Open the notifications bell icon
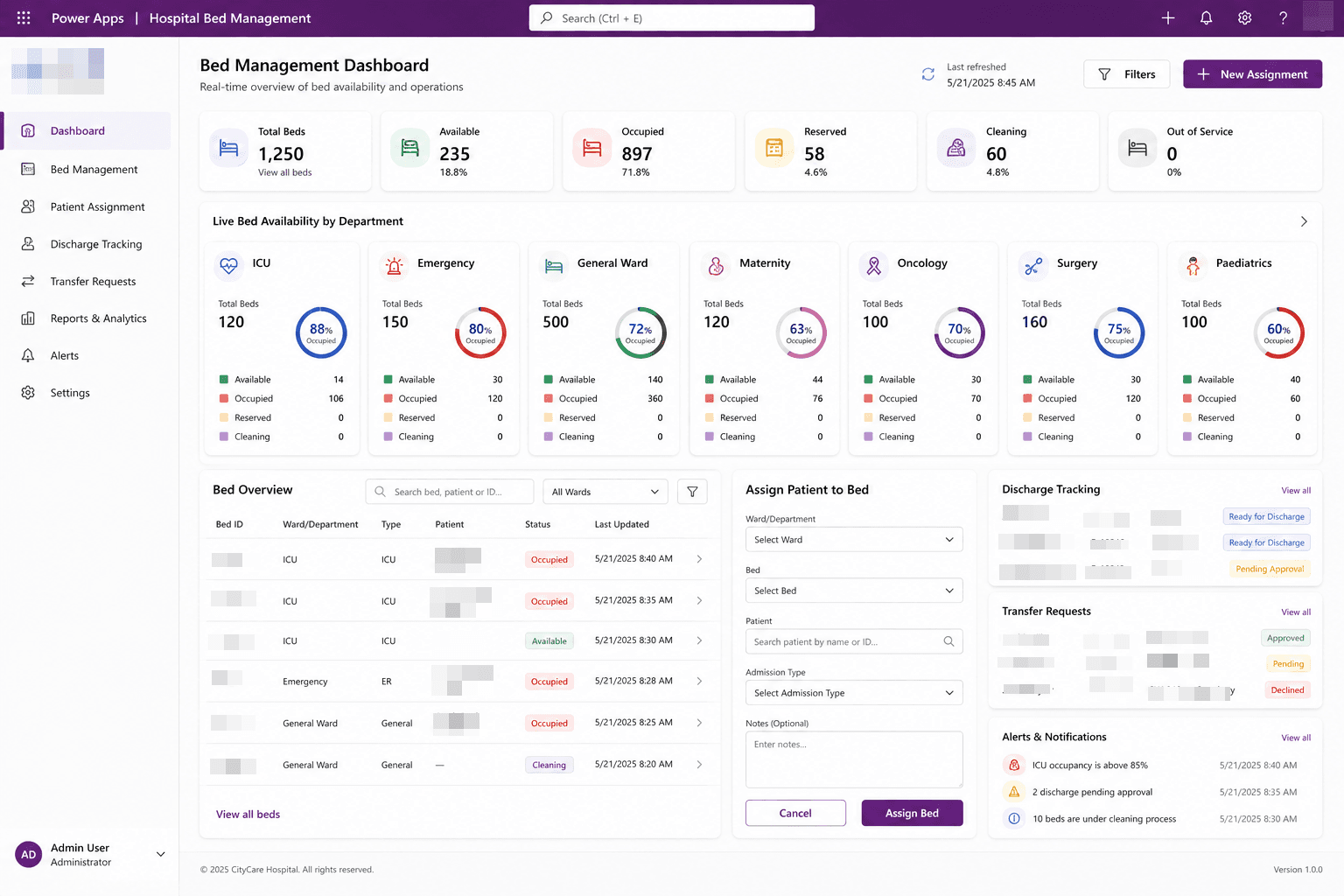This screenshot has height=896, width=1344. [1206, 17]
